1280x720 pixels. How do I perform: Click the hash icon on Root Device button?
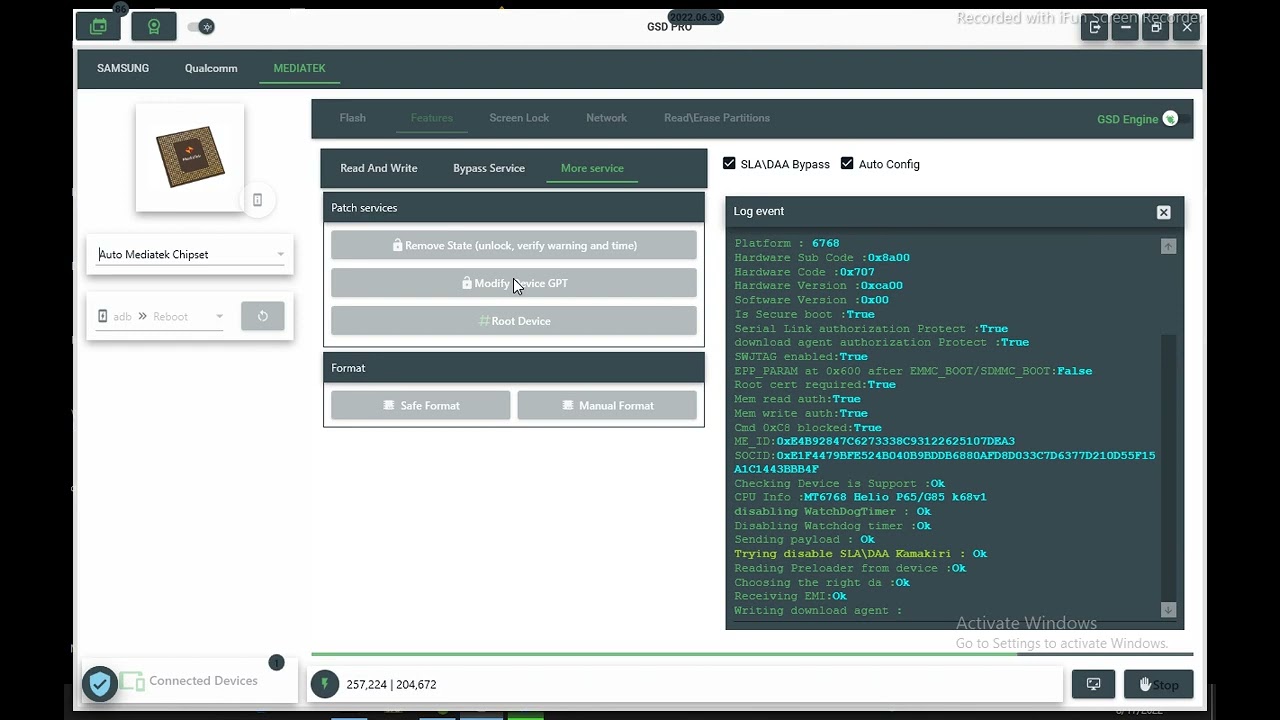pyautogui.click(x=484, y=321)
